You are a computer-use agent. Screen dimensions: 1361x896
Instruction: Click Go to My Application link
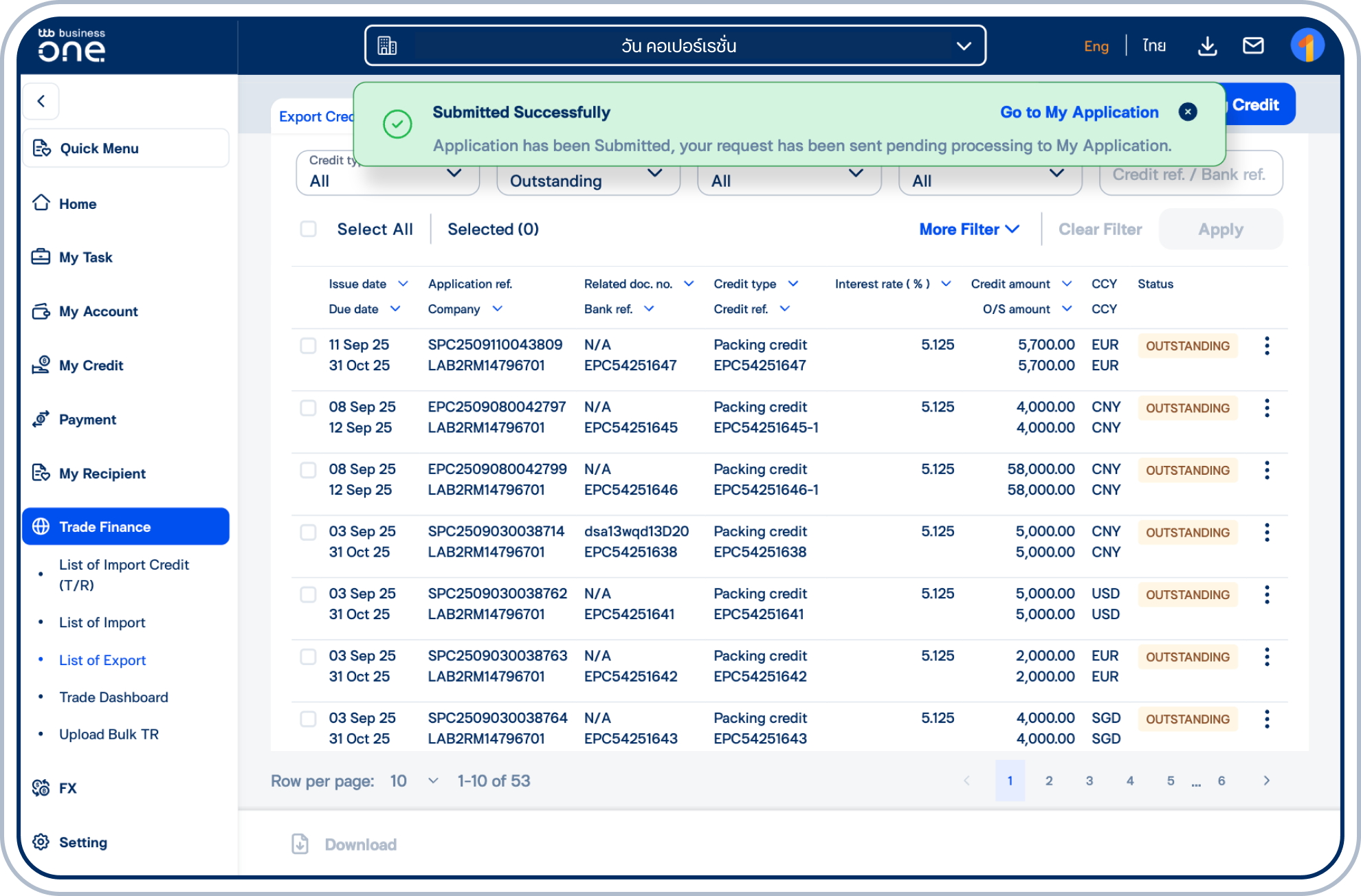coord(1078,112)
